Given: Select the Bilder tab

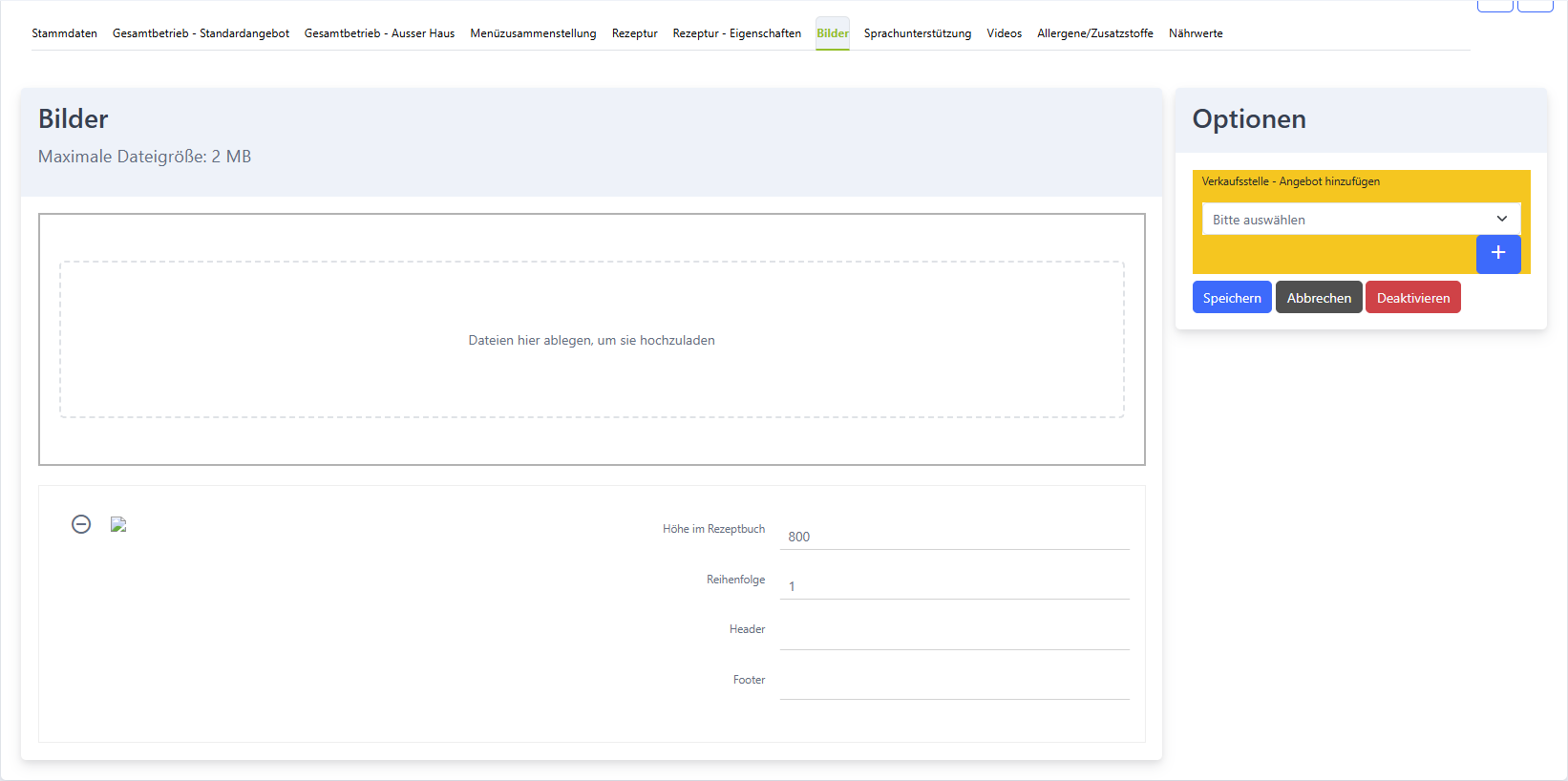Looking at the screenshot, I should click(833, 33).
